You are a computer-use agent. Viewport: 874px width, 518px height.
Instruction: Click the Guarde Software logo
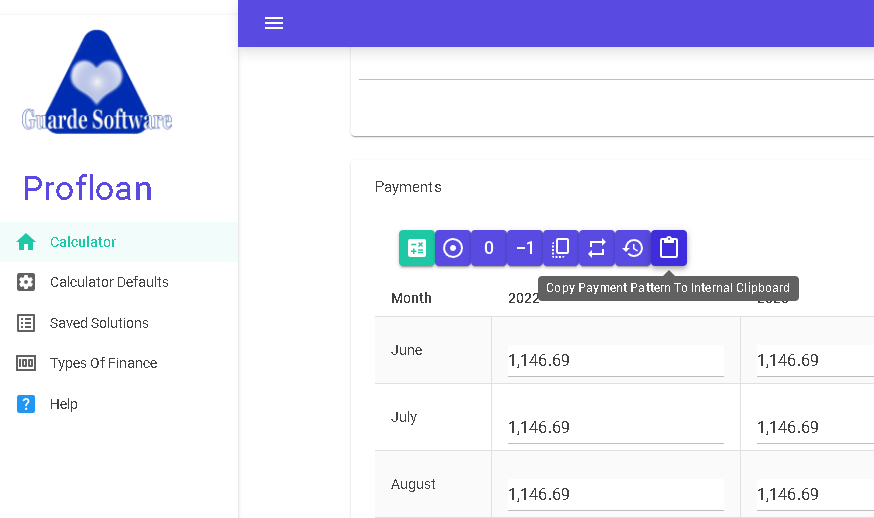pos(97,84)
